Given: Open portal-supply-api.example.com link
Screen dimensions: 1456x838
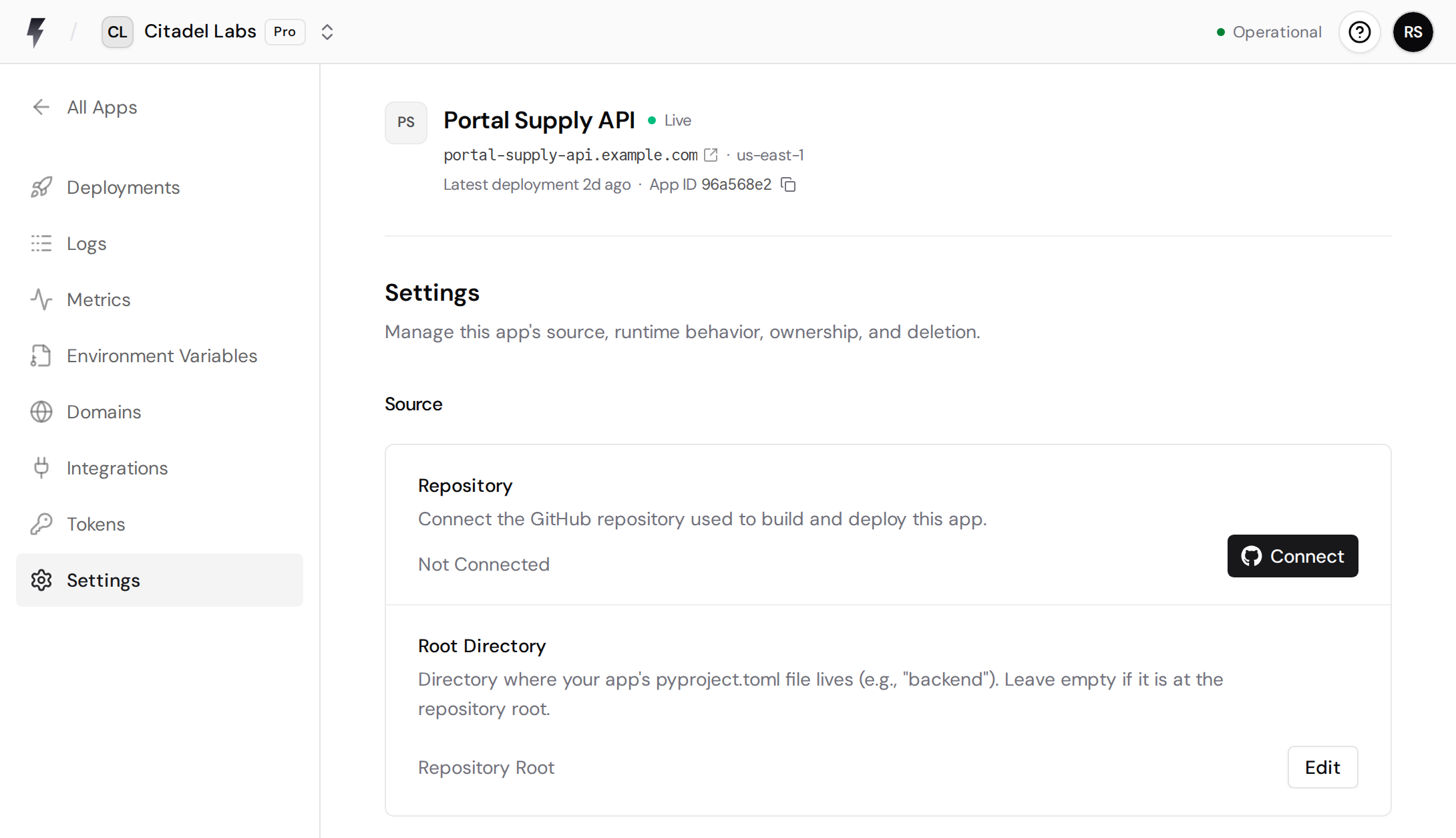Looking at the screenshot, I should (x=570, y=155).
